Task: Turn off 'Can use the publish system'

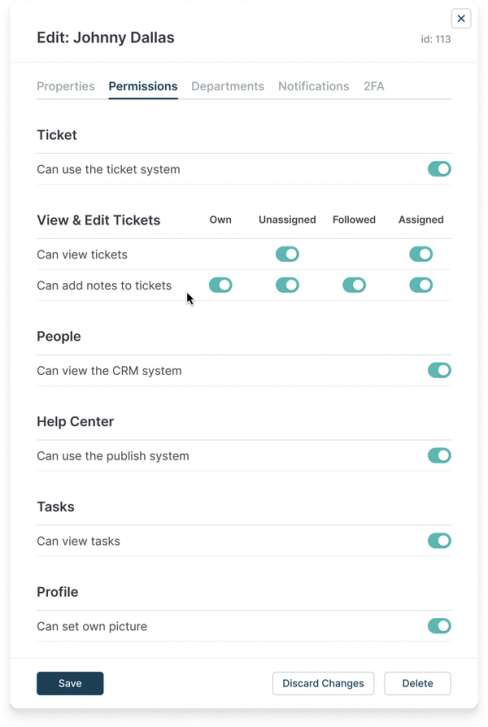Action: point(439,455)
